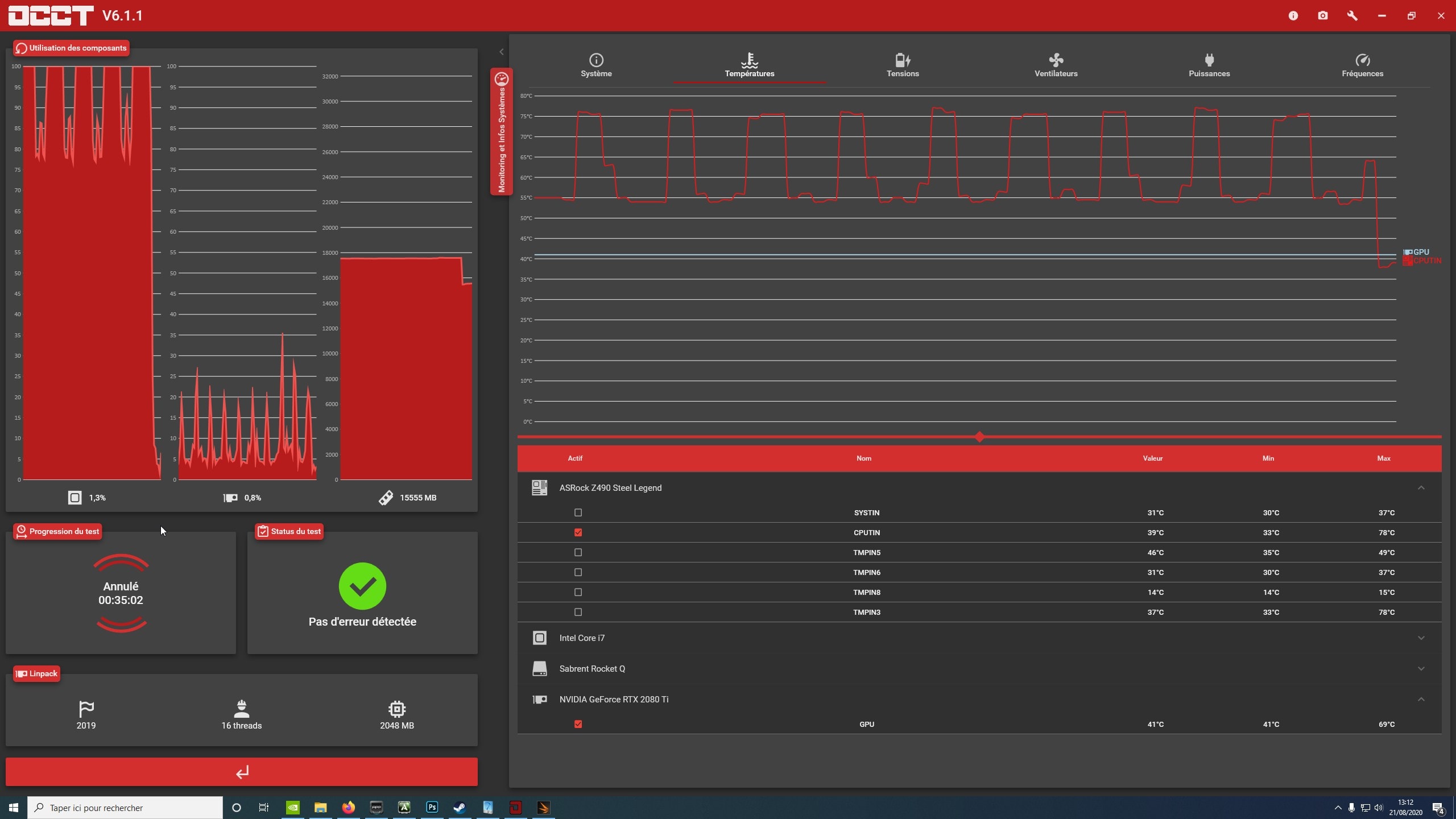
Task: Click the flag icon above 2019
Action: (86, 709)
